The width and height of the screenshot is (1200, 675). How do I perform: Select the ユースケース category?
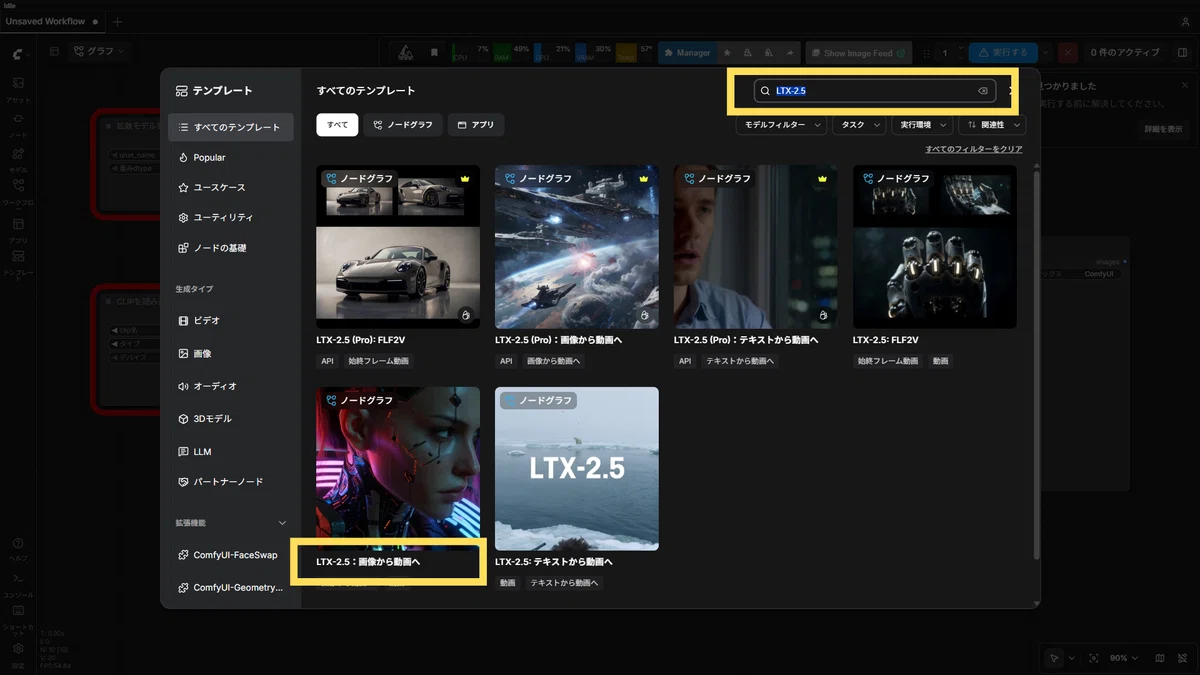(x=231, y=187)
